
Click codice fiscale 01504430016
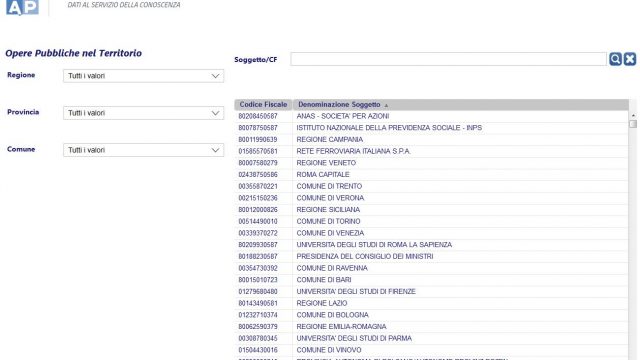[x=258, y=350]
